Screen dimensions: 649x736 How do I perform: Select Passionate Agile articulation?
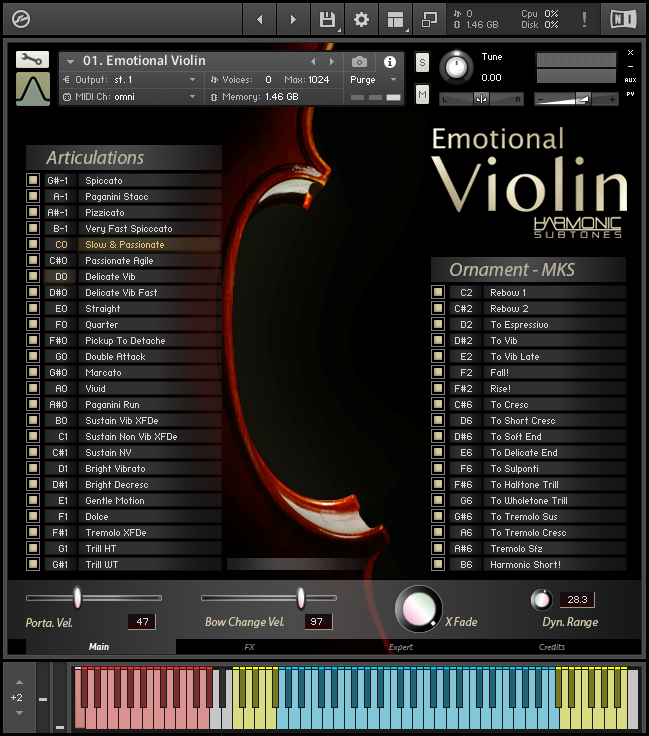coord(149,261)
